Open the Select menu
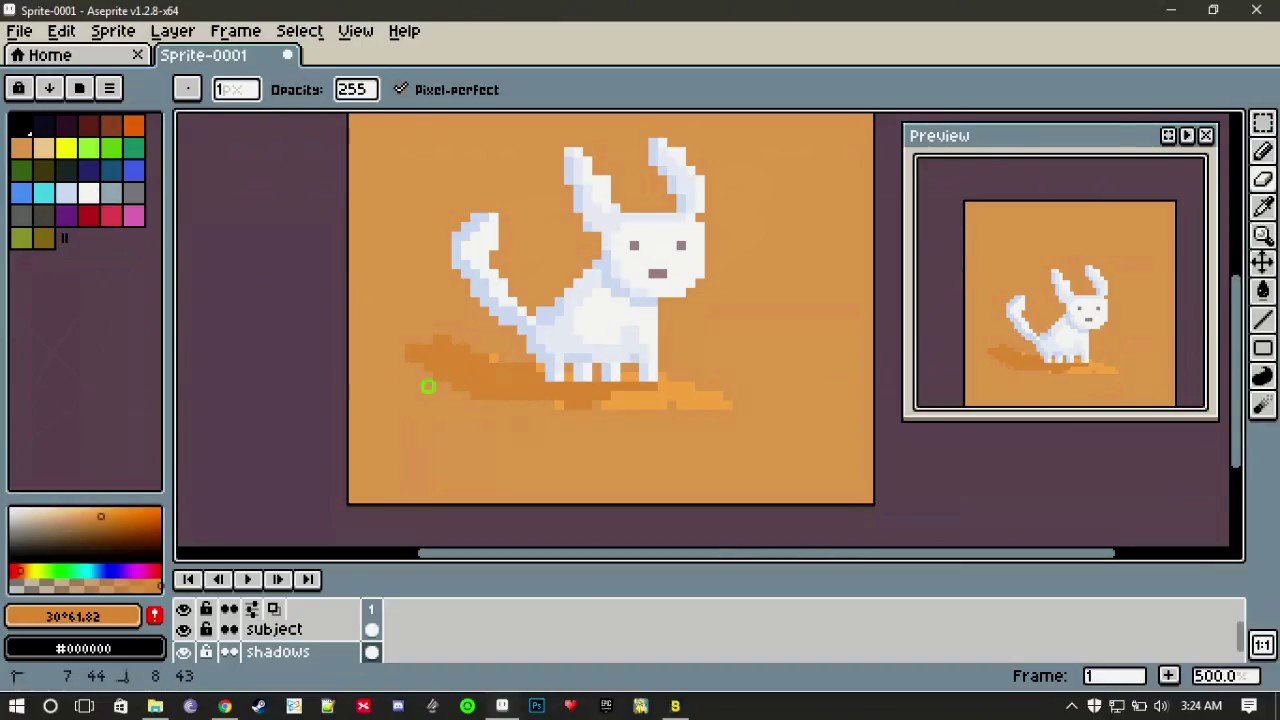 coord(299,31)
